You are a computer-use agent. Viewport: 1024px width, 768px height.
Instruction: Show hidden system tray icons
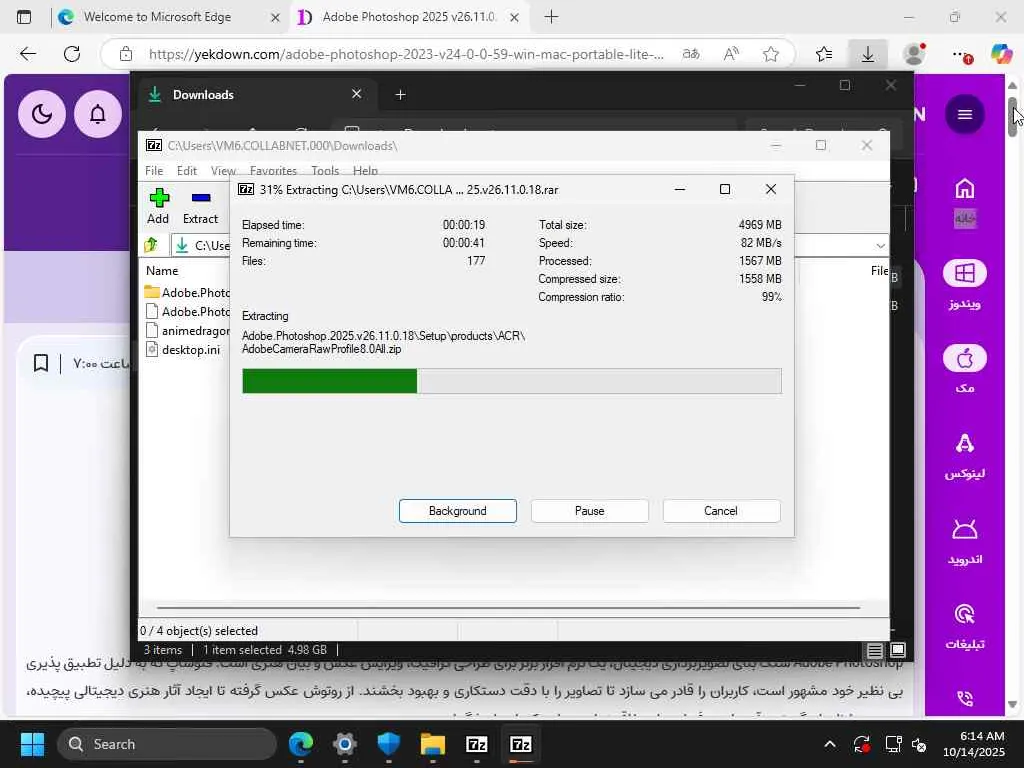(x=829, y=744)
